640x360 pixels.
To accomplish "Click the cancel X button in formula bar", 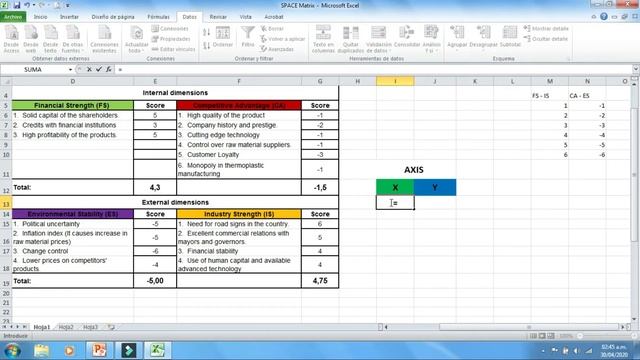I will 89,69.
